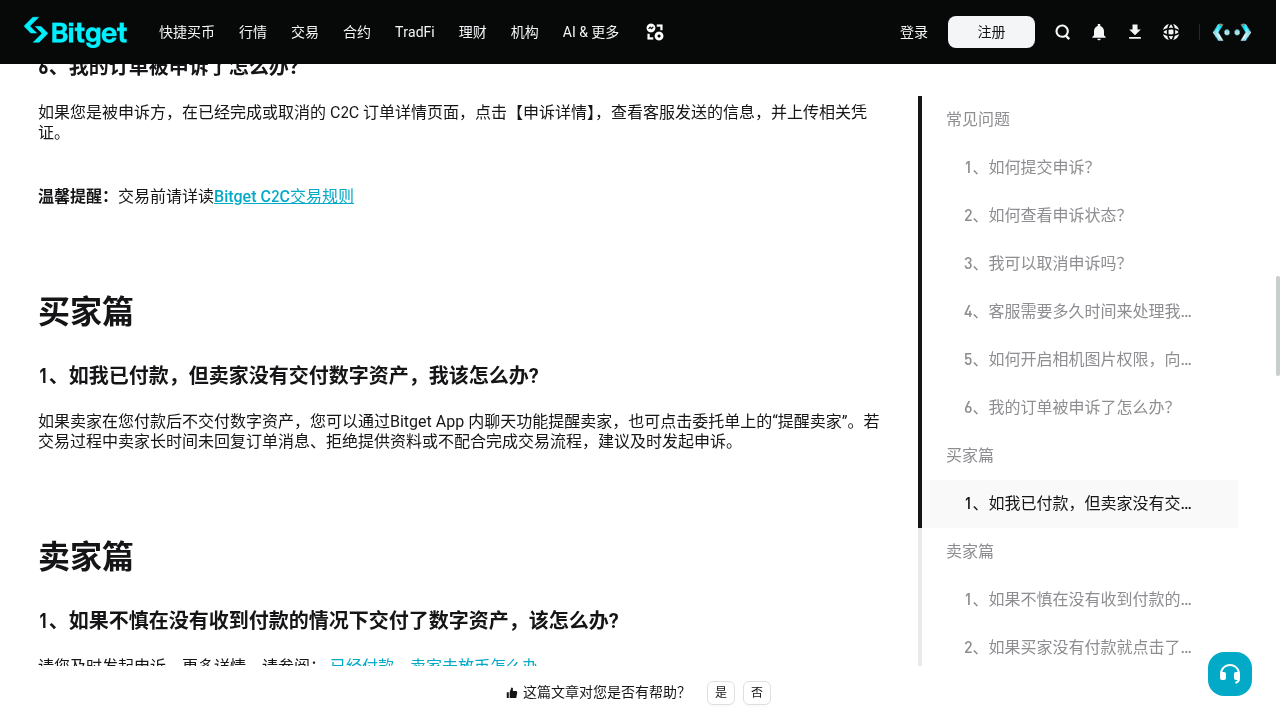Image resolution: width=1280 pixels, height=720 pixels.
Task: Open the notifications bell
Action: point(1099,32)
